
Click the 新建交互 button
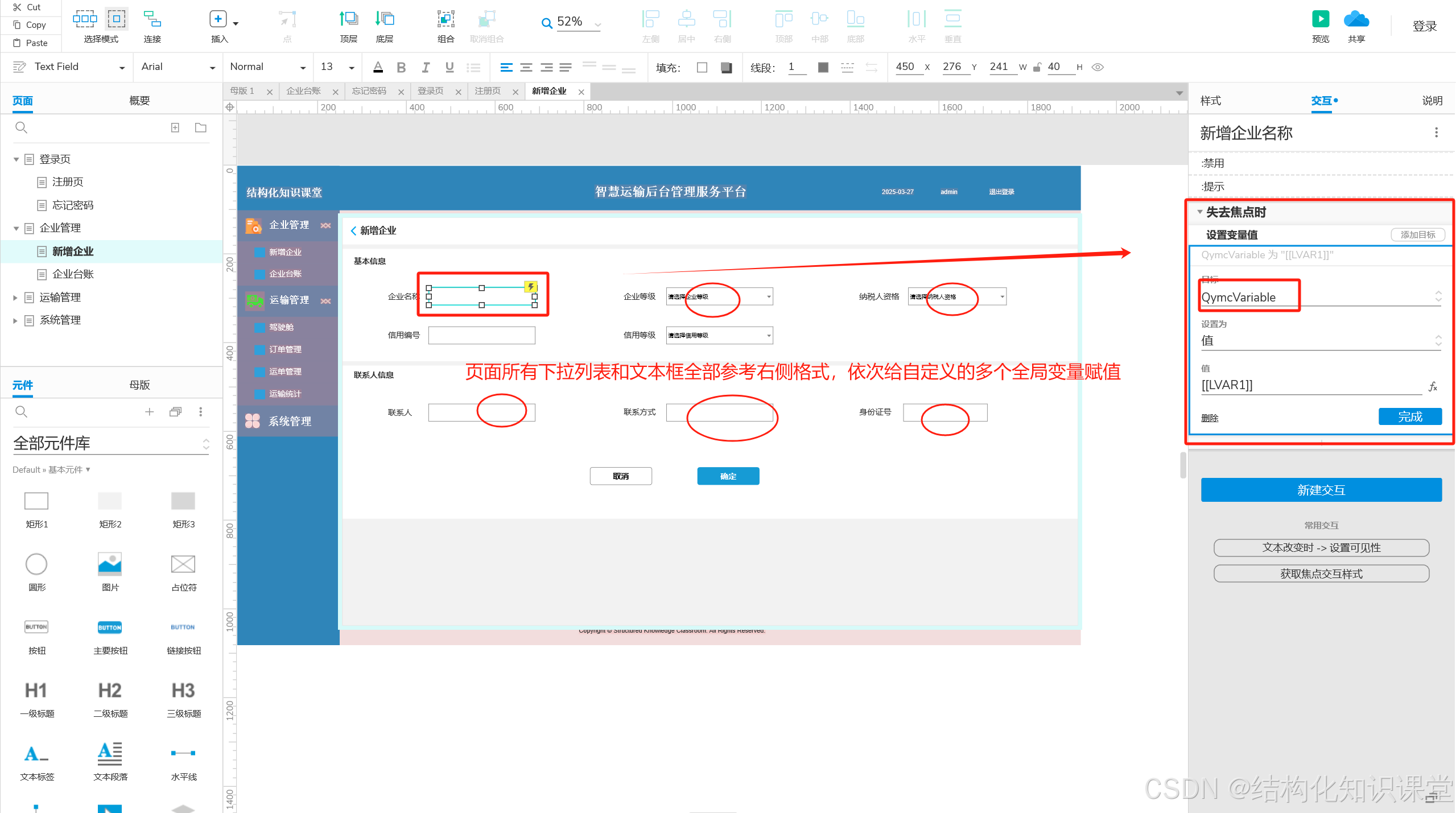[x=1321, y=490]
